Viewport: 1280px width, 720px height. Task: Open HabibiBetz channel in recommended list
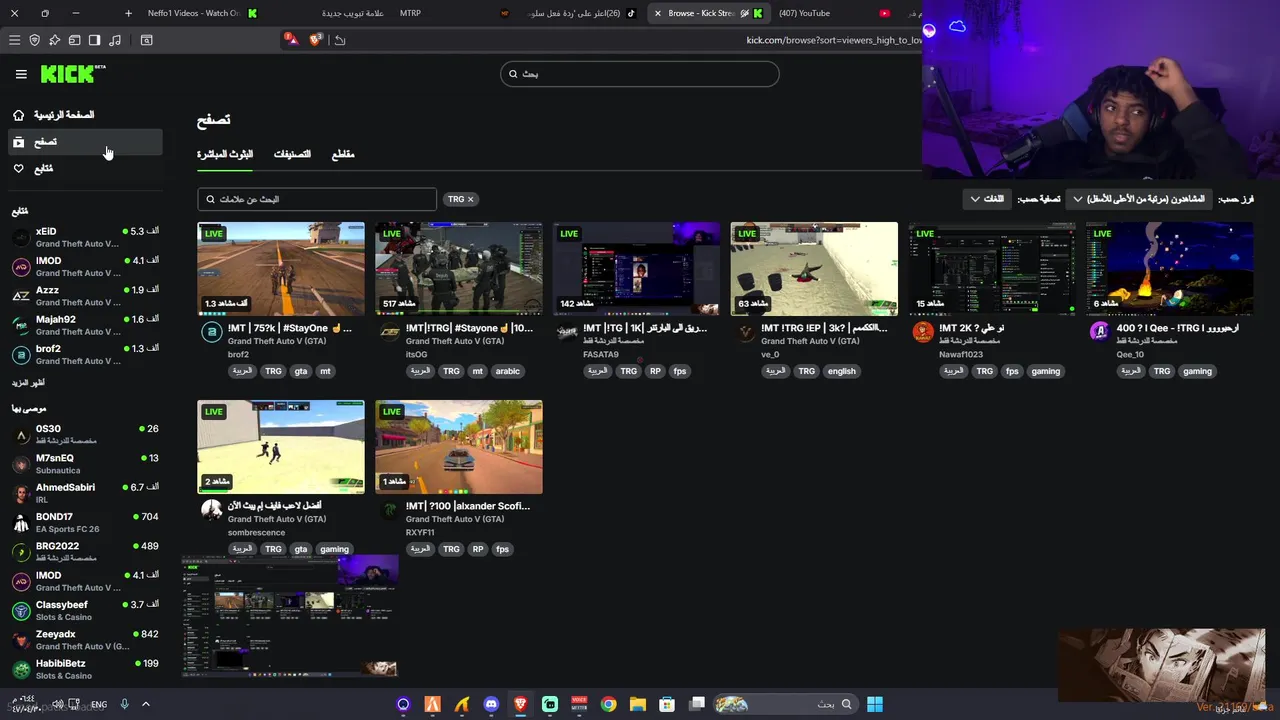pos(85,669)
